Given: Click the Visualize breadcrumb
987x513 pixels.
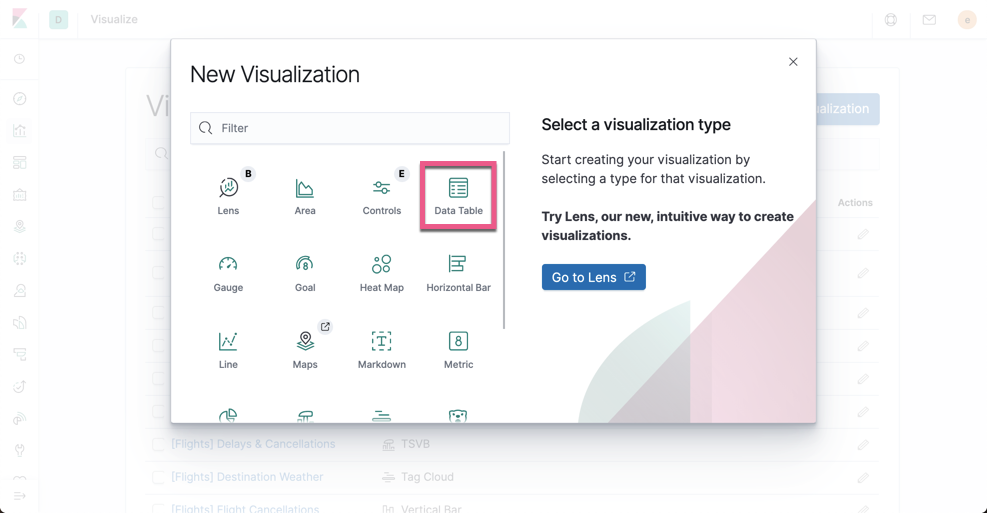Looking at the screenshot, I should tap(114, 20).
